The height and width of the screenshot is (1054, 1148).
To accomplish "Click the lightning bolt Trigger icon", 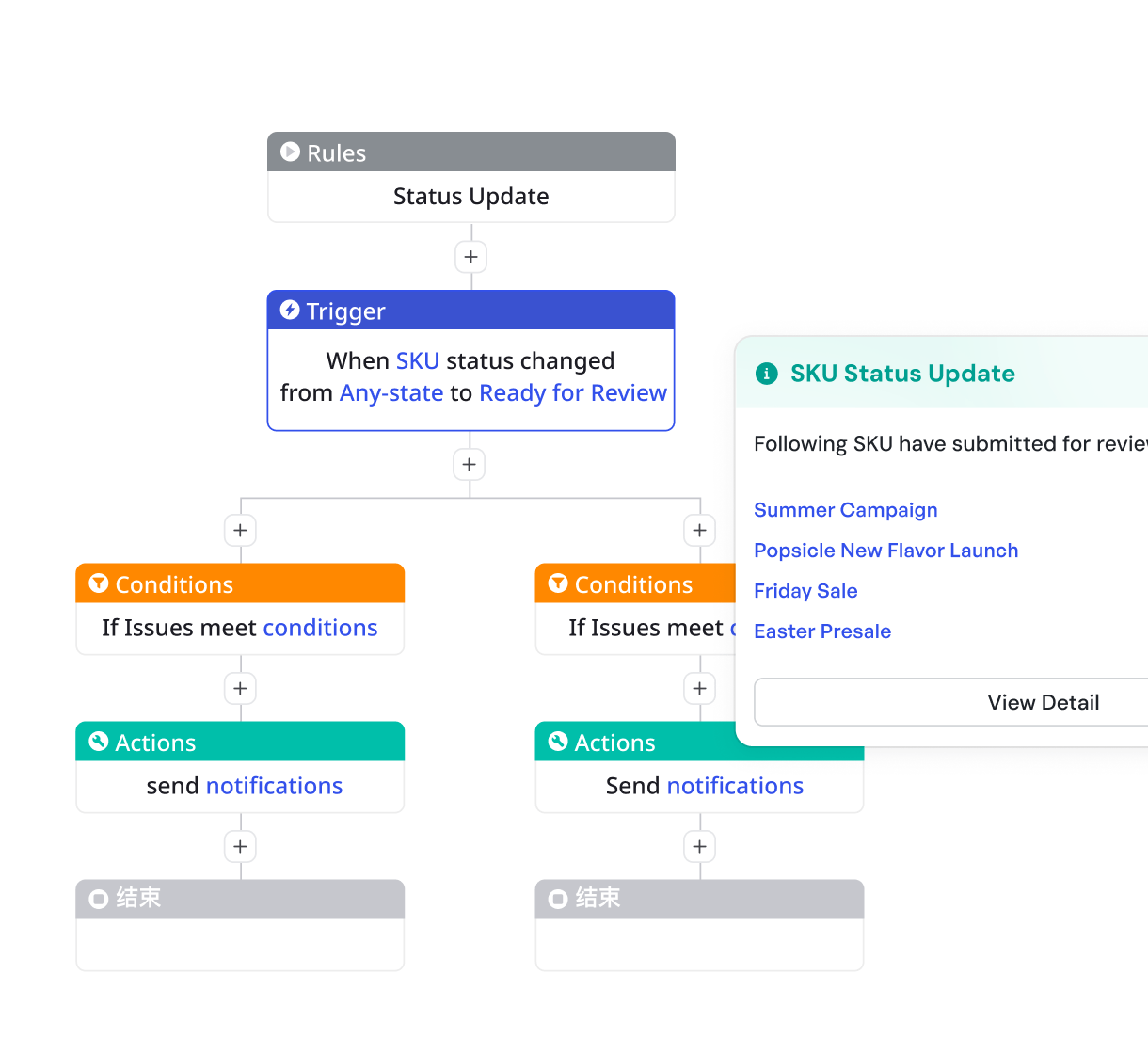I will pyautogui.click(x=290, y=310).
